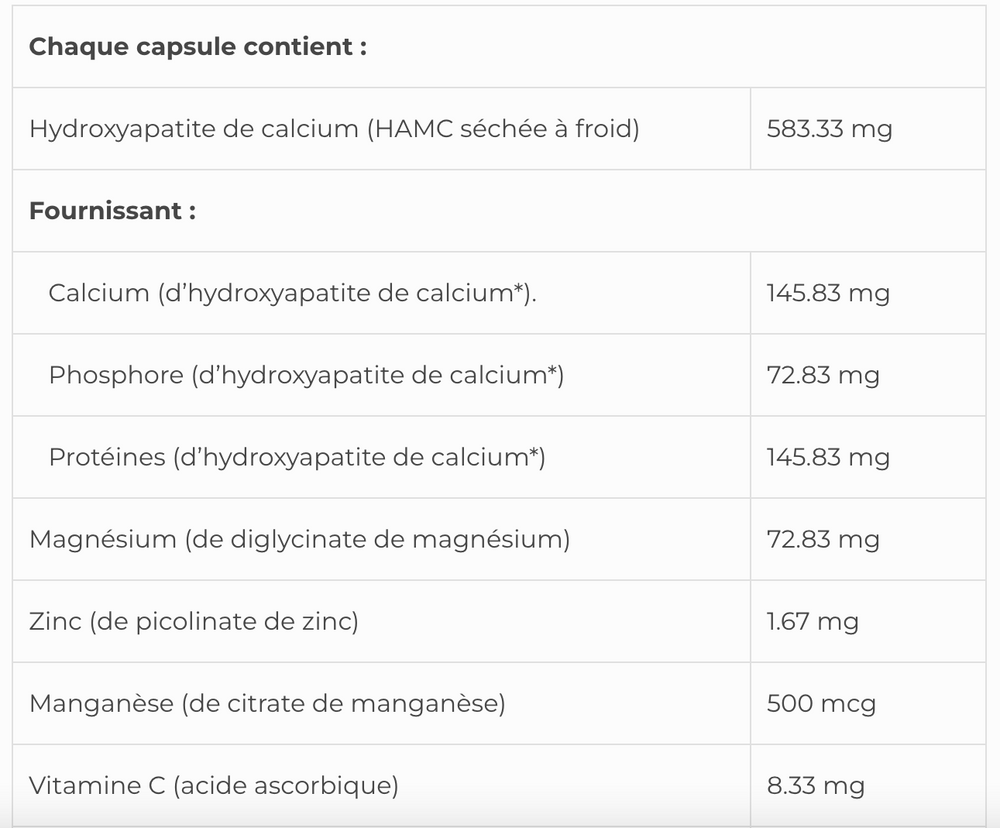Click the 500 mcg manganese amount
Screen dimensions: 1000x828
(x=820, y=703)
